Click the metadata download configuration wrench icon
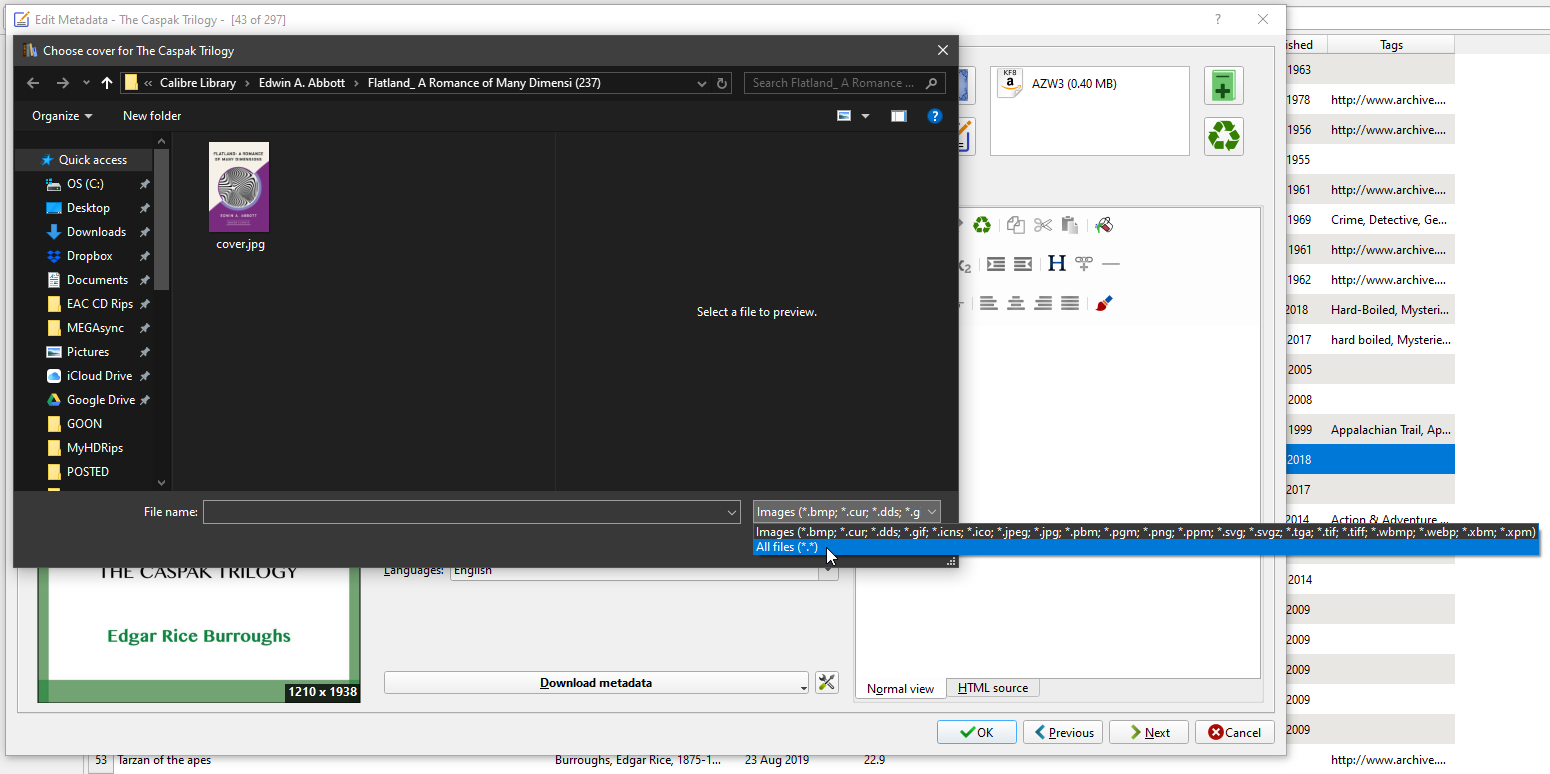The width and height of the screenshot is (1550, 774). [x=827, y=683]
